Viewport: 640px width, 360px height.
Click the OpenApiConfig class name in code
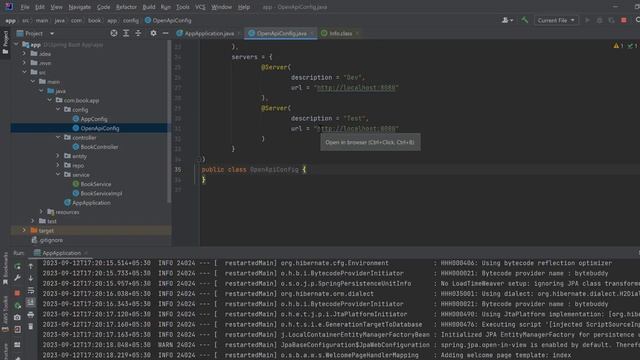[274, 169]
